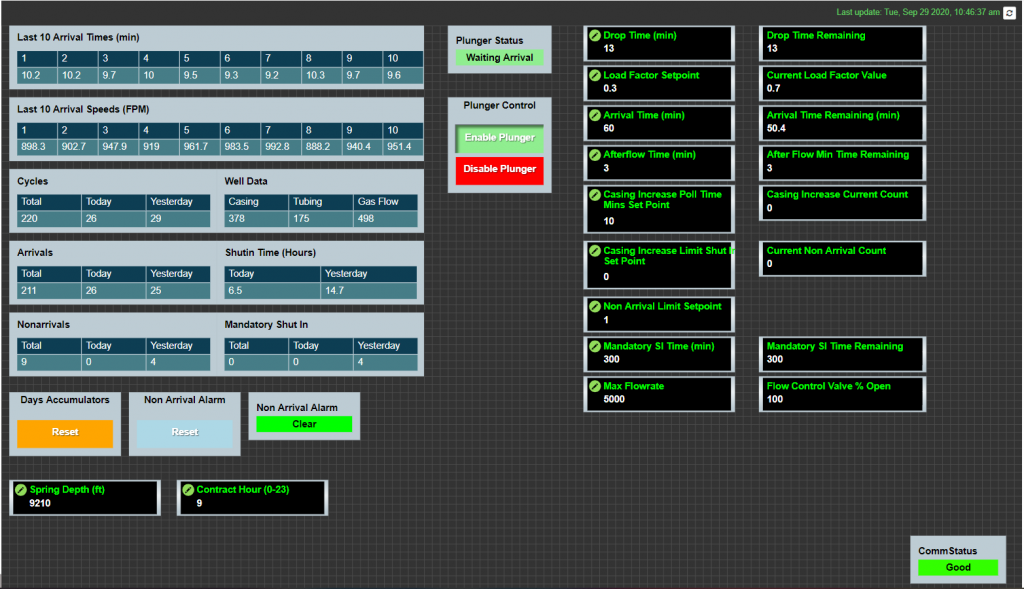
Task: Click the edit icon for Max Flowrate
Action: pyautogui.click(x=595, y=387)
